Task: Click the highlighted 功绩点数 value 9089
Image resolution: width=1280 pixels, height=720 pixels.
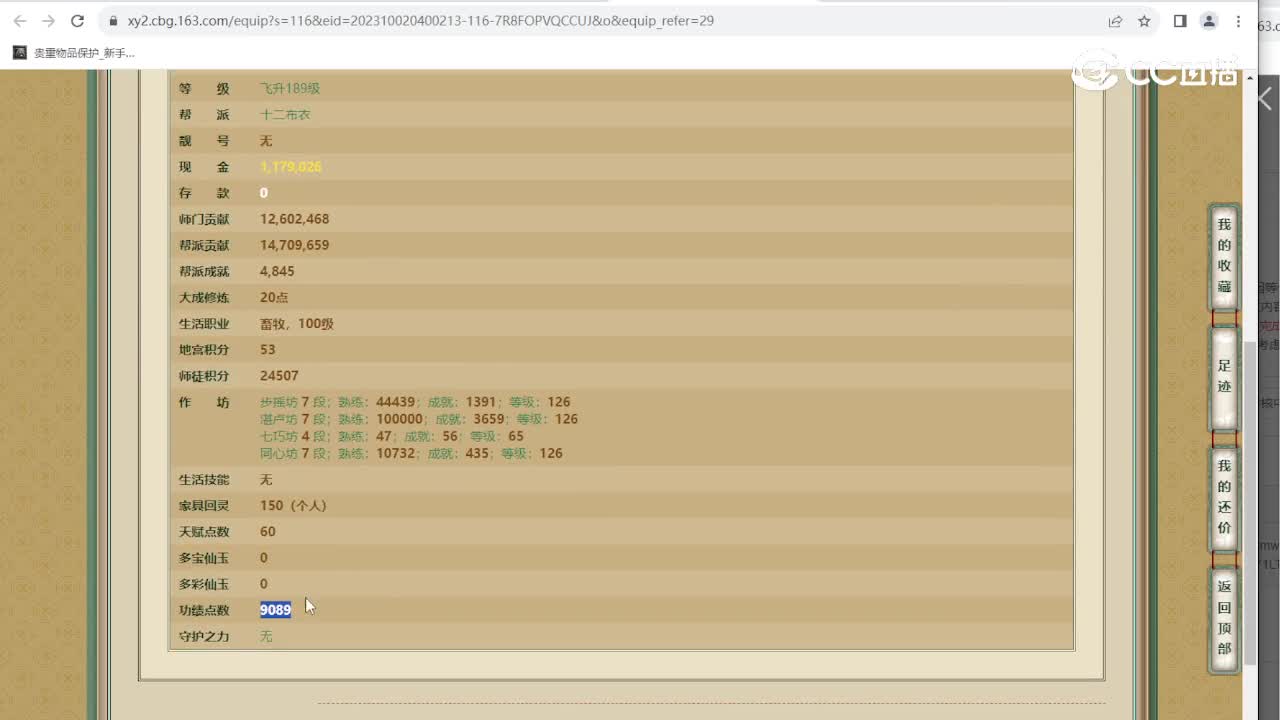Action: tap(275, 609)
